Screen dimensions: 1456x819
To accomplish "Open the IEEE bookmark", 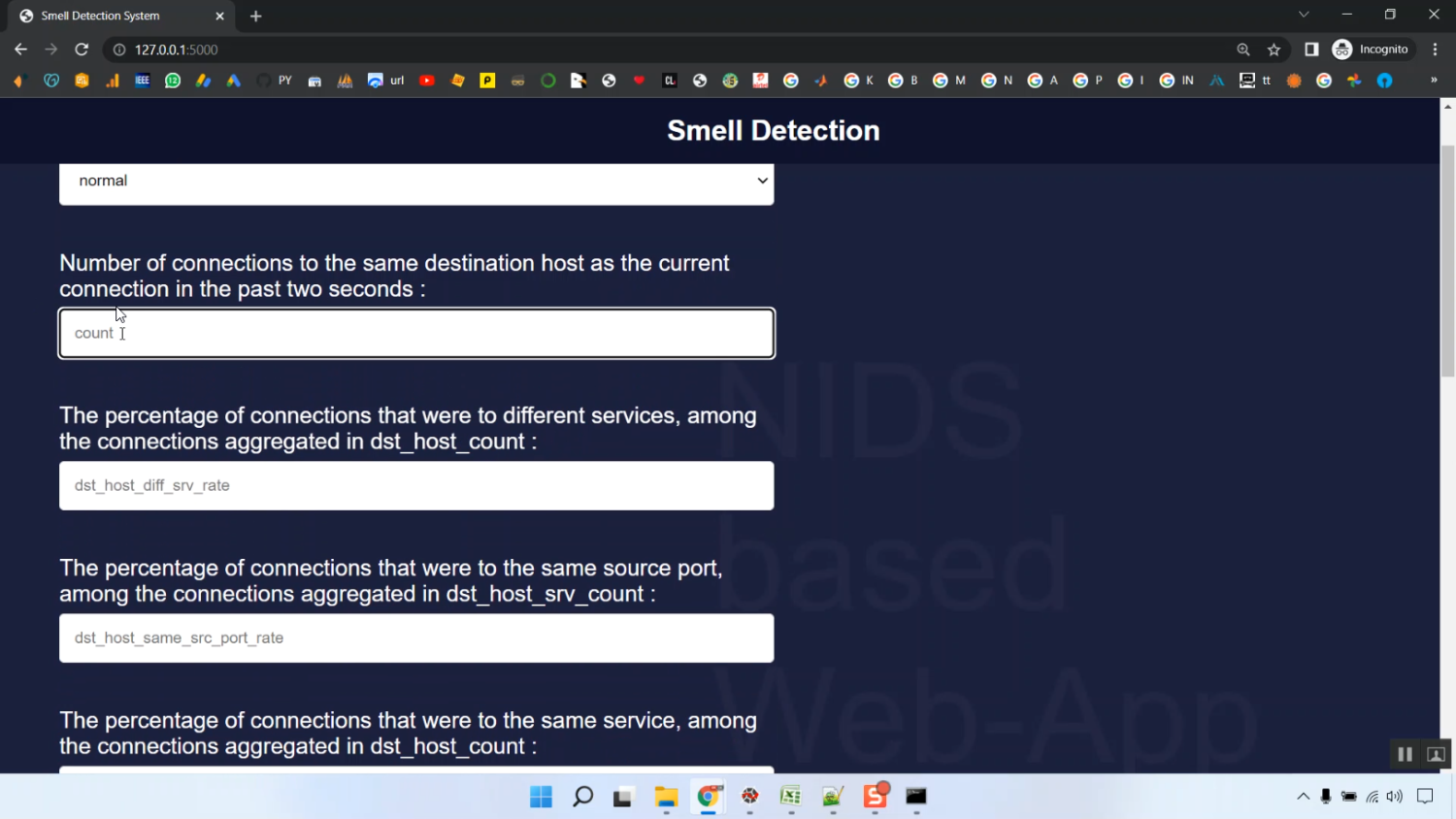I will (142, 81).
